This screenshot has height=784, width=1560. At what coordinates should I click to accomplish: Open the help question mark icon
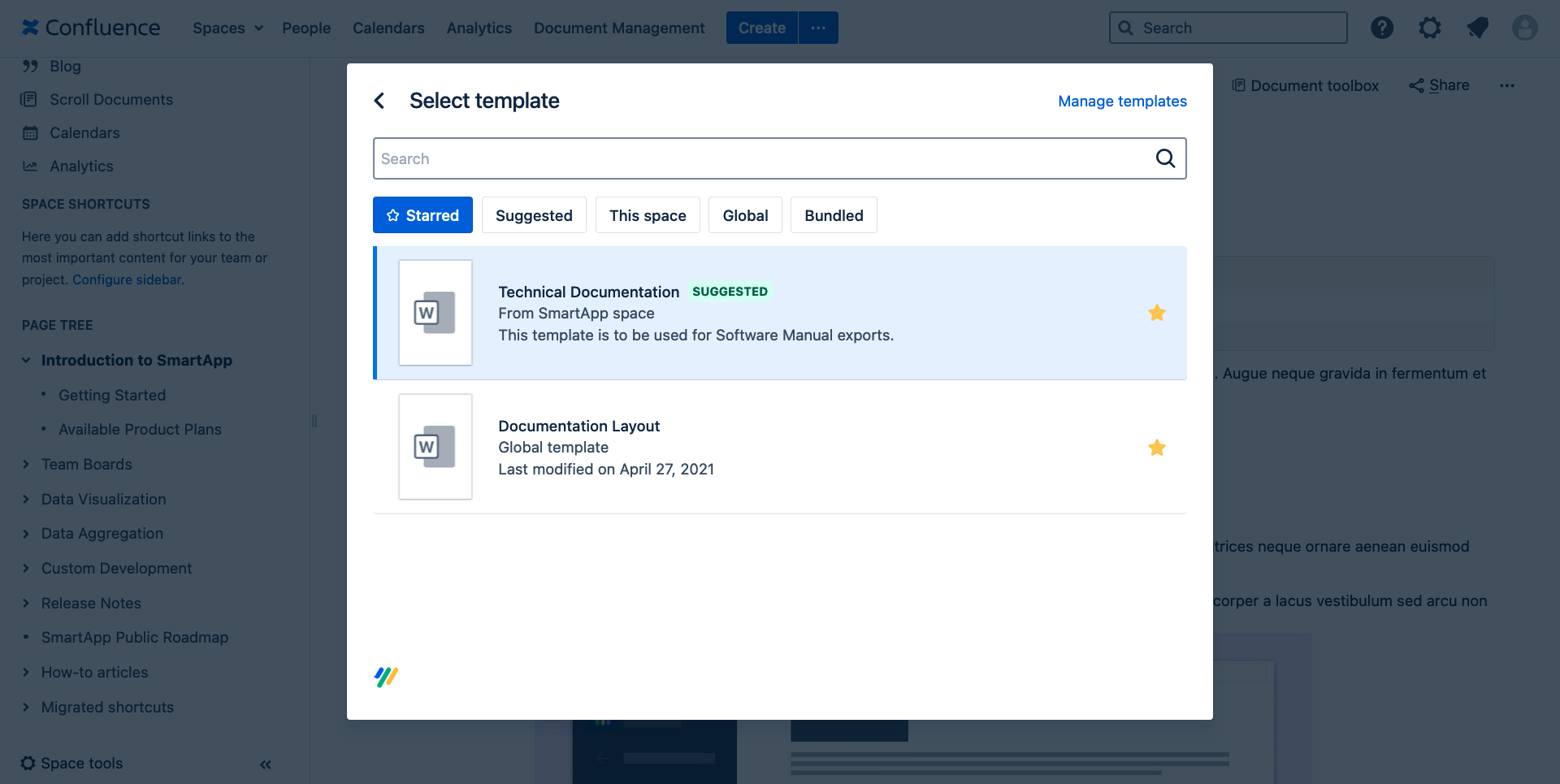[x=1381, y=28]
